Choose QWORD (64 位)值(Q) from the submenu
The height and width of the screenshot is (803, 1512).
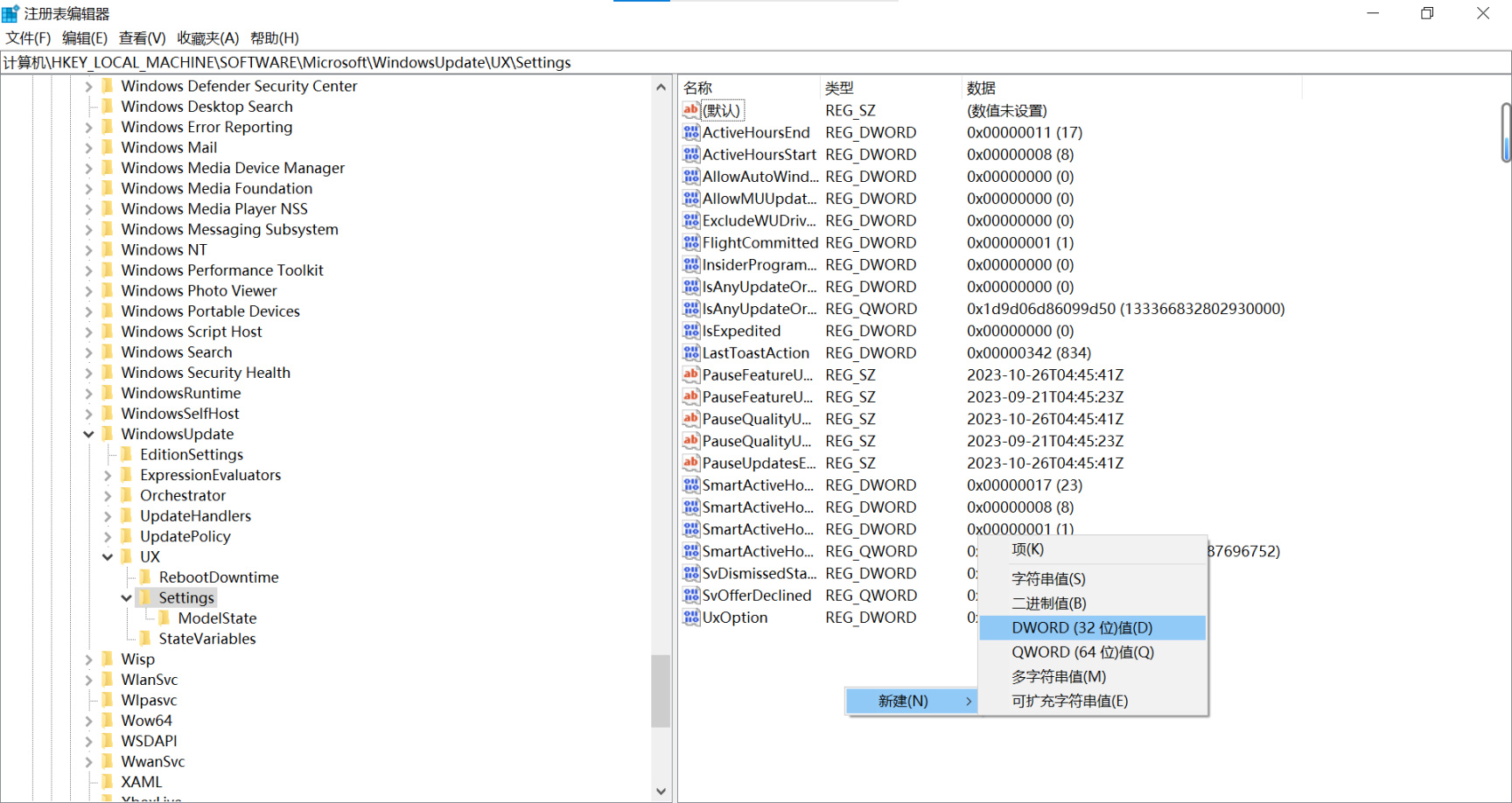(x=1093, y=653)
